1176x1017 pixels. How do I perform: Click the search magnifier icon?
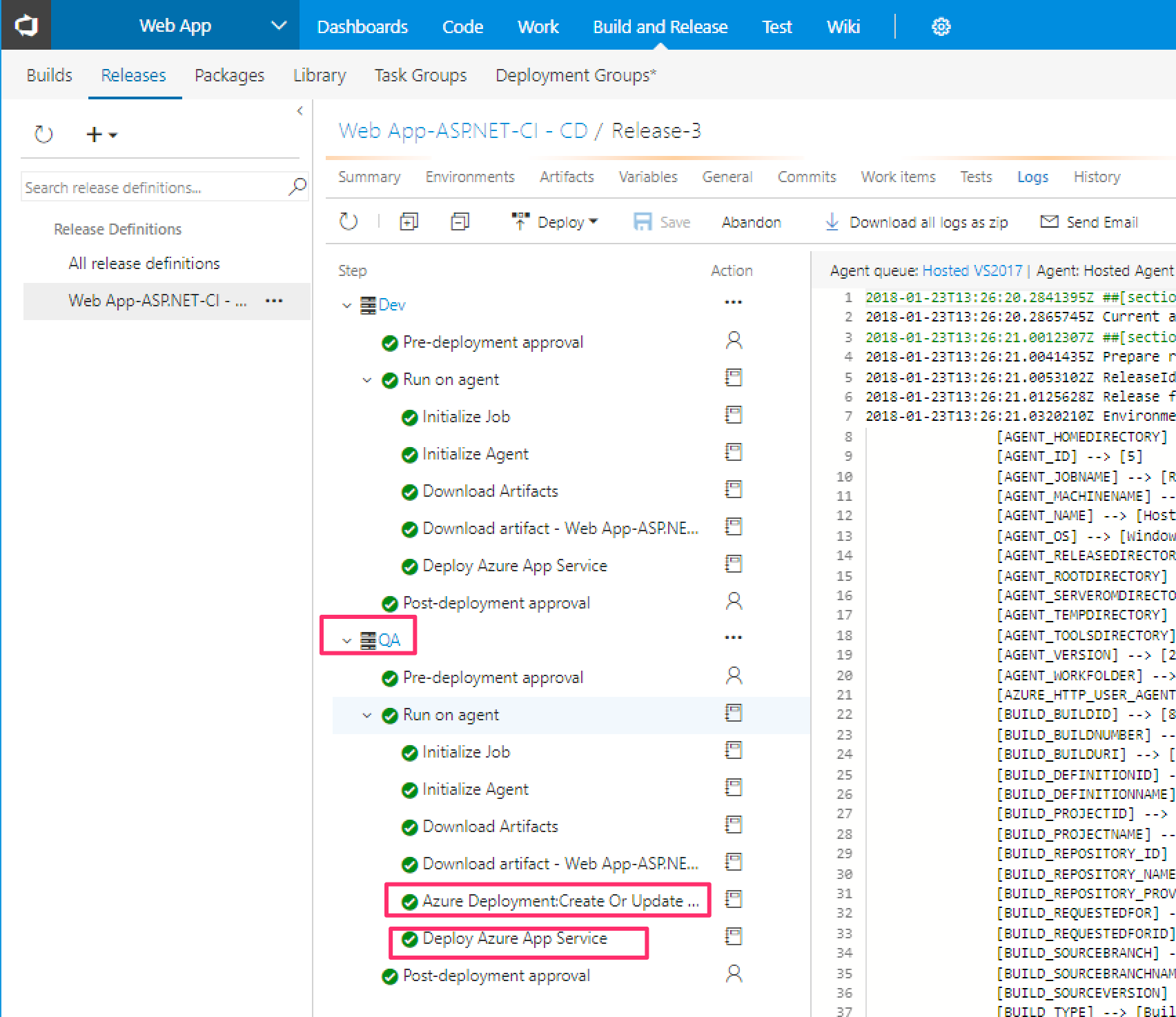pyautogui.click(x=297, y=186)
